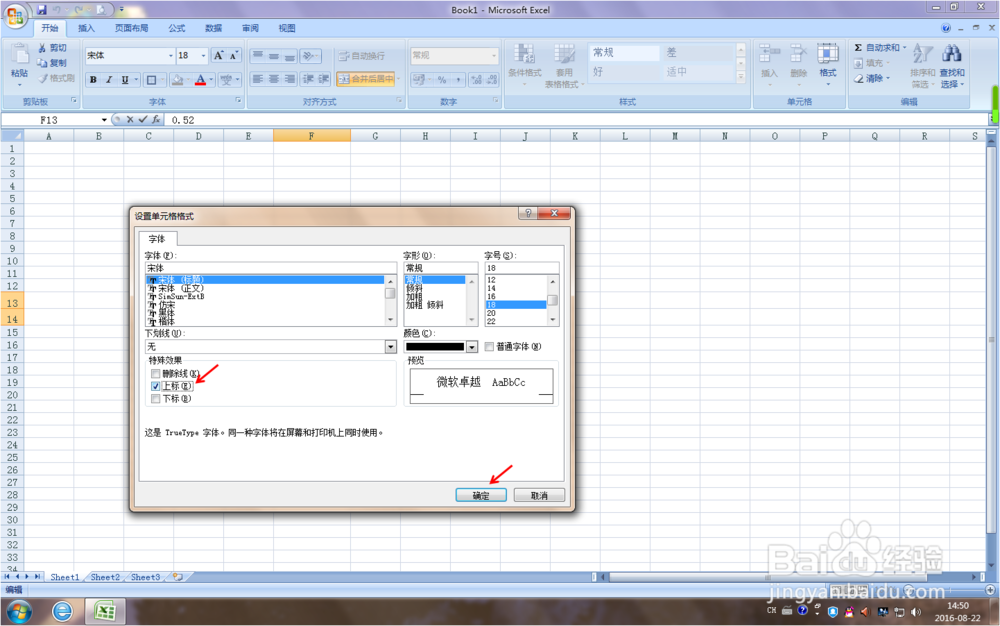Click the Format cells ribbon icon
This screenshot has width=1000, height=626.
(x=828, y=54)
